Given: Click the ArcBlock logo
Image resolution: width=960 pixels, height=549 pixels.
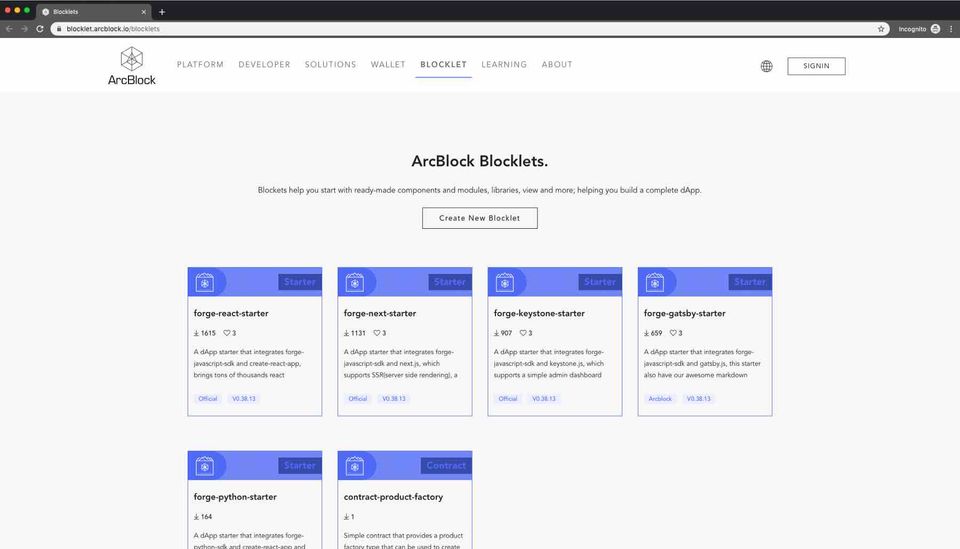Looking at the screenshot, I should [131, 65].
